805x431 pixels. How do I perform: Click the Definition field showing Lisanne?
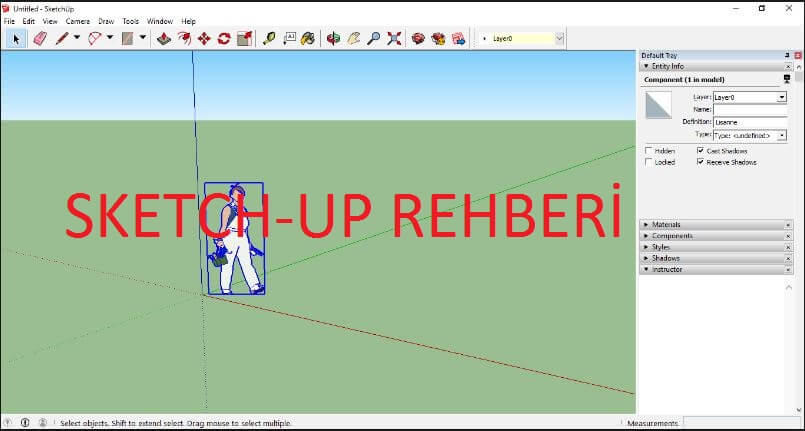[750, 123]
